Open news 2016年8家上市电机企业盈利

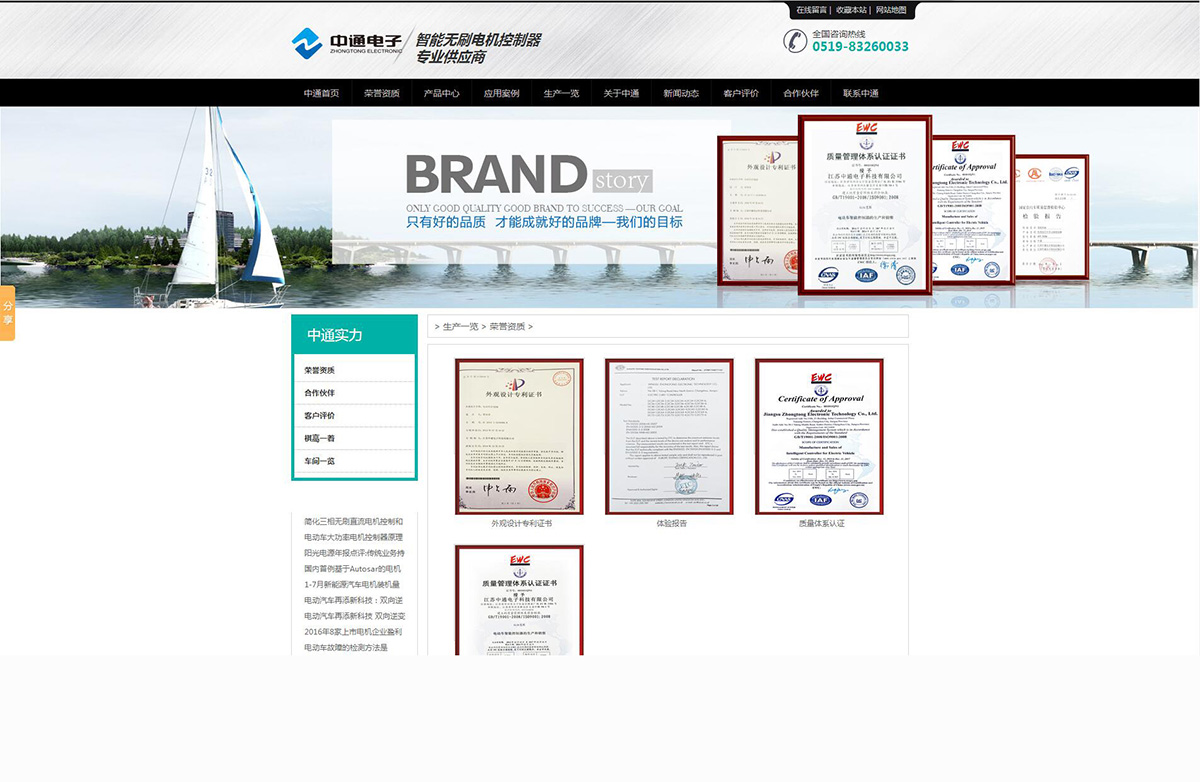coord(353,632)
